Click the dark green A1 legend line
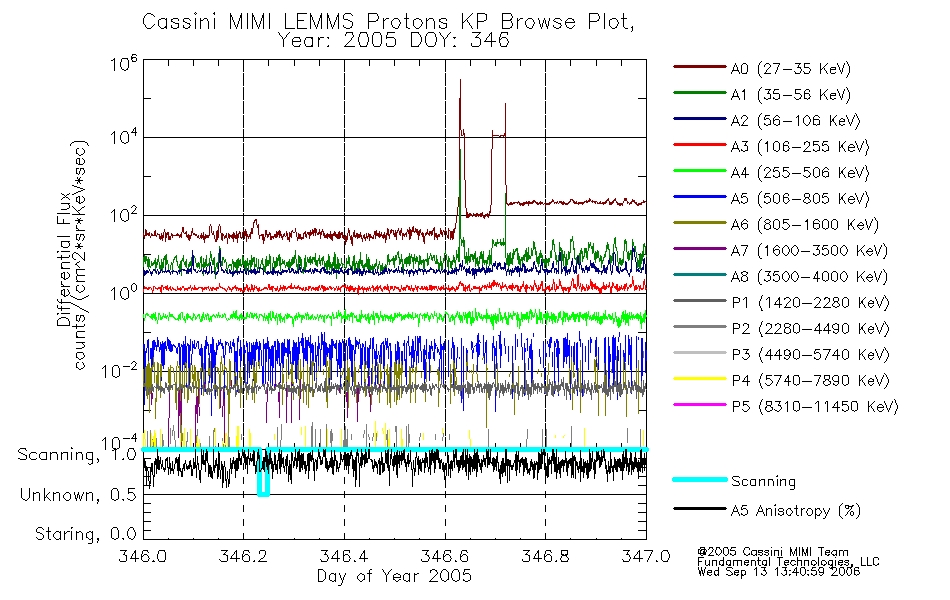950x600 pixels. point(699,93)
